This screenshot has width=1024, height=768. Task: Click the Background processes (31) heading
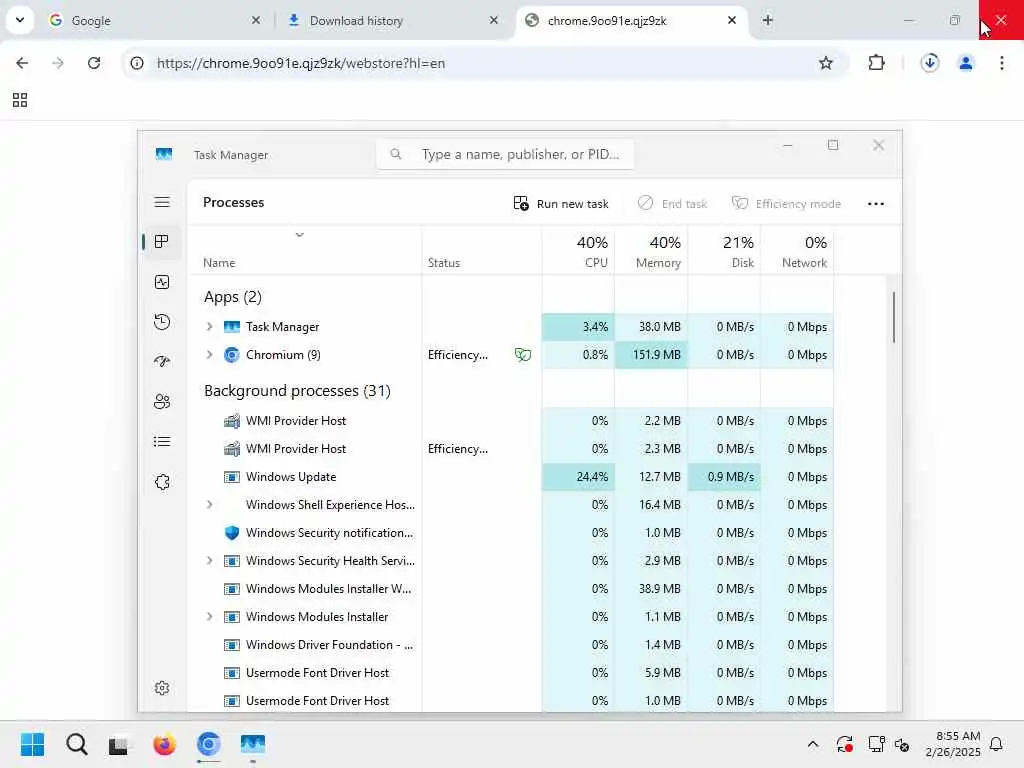pyautogui.click(x=297, y=391)
